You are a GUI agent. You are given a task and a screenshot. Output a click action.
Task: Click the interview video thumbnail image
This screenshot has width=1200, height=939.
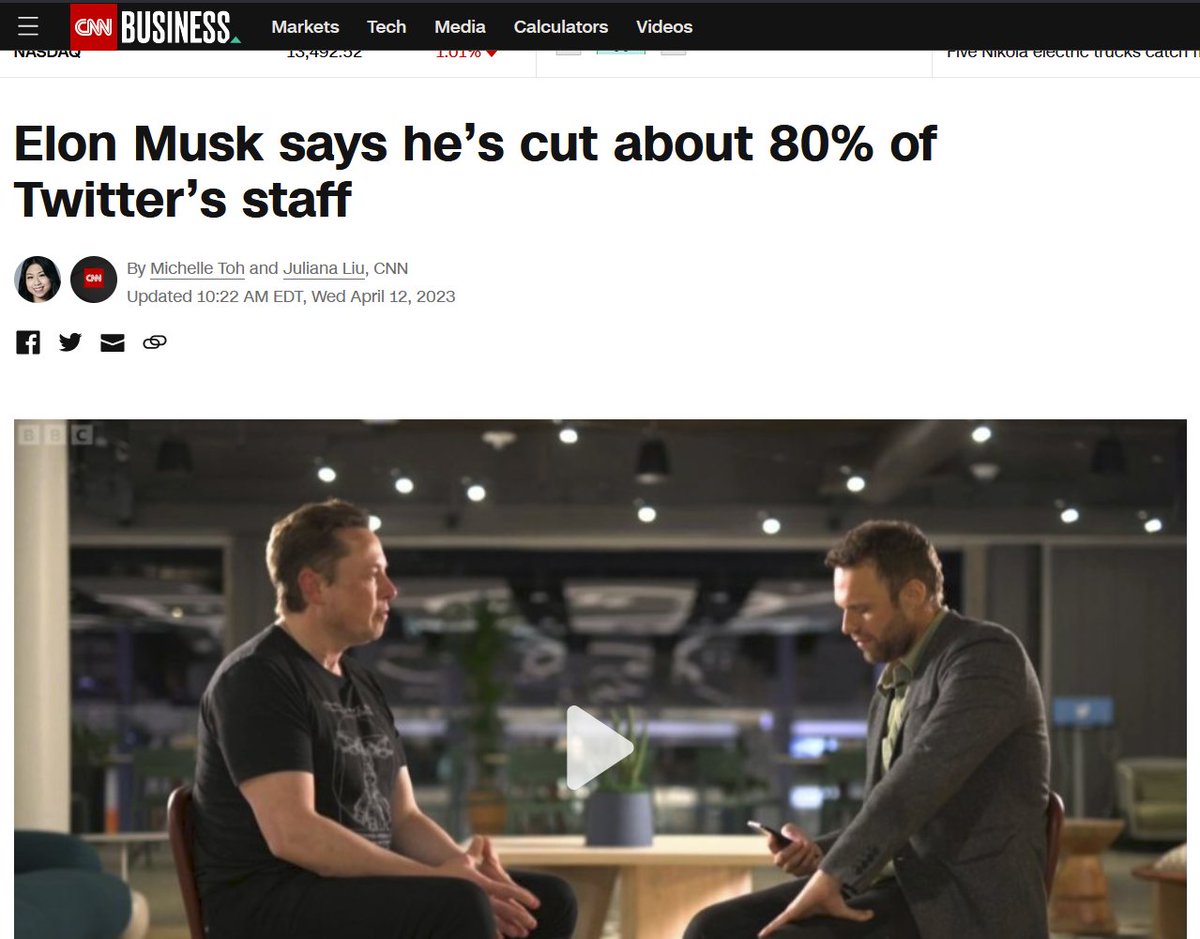[600, 679]
